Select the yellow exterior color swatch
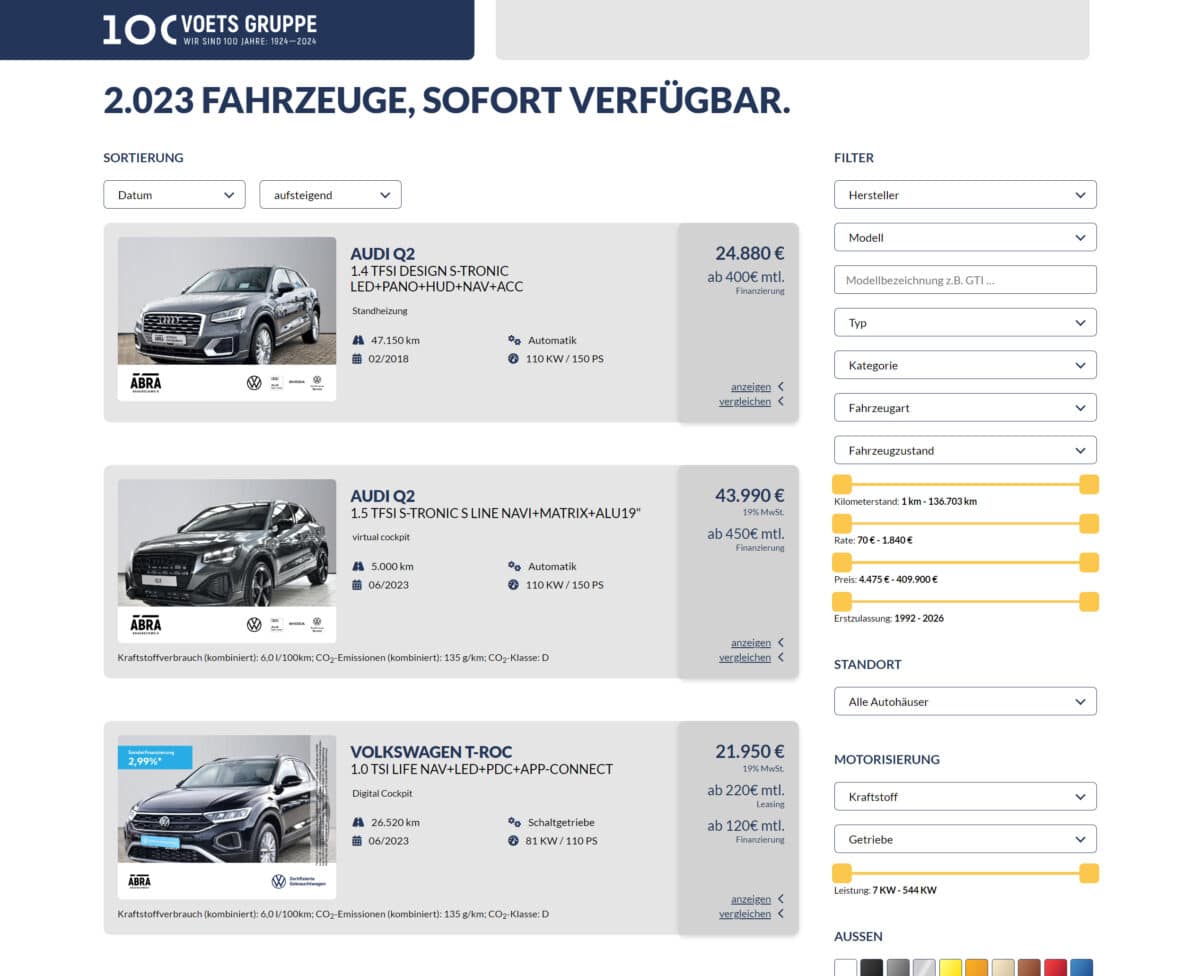 (951, 968)
